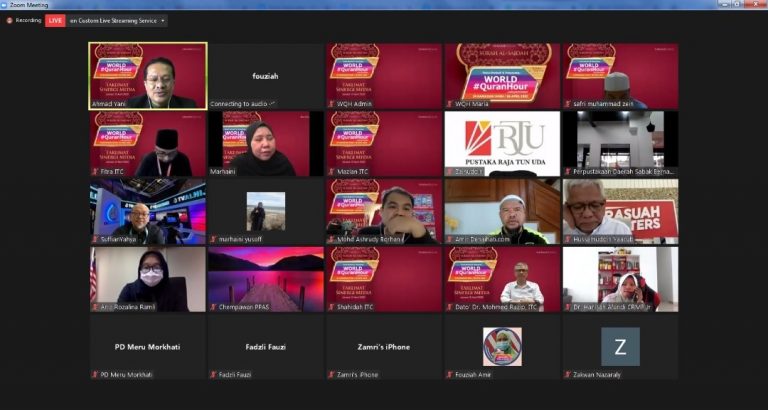Click the Z avatar of Zakwan Nazaraly
This screenshot has width=768, height=410.
pos(620,347)
